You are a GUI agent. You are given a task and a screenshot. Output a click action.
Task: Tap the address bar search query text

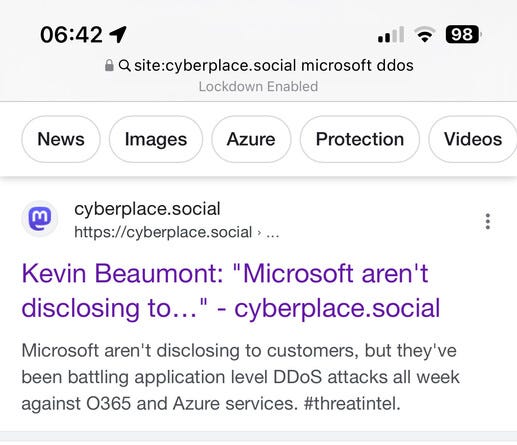click(274, 65)
